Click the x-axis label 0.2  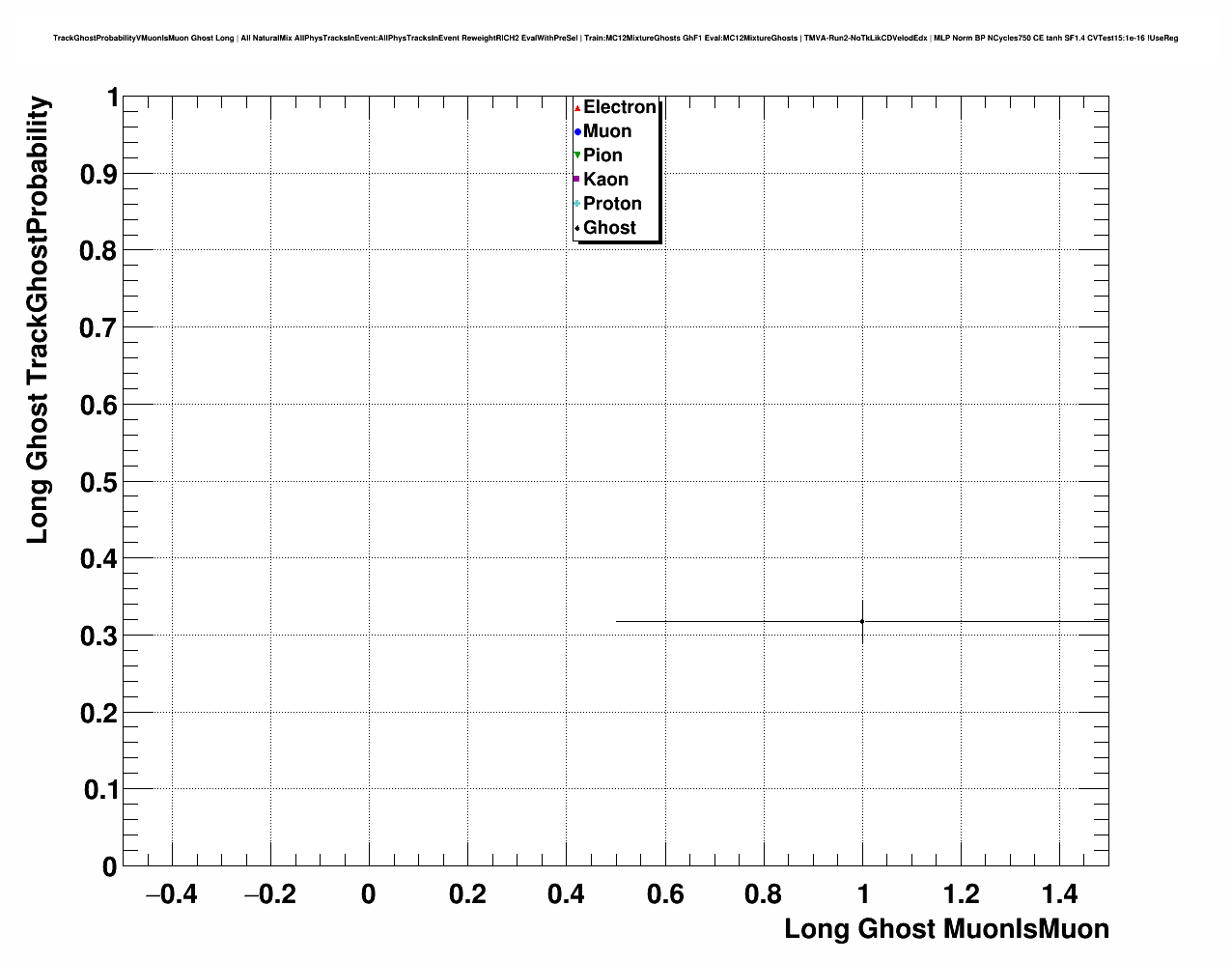467,894
